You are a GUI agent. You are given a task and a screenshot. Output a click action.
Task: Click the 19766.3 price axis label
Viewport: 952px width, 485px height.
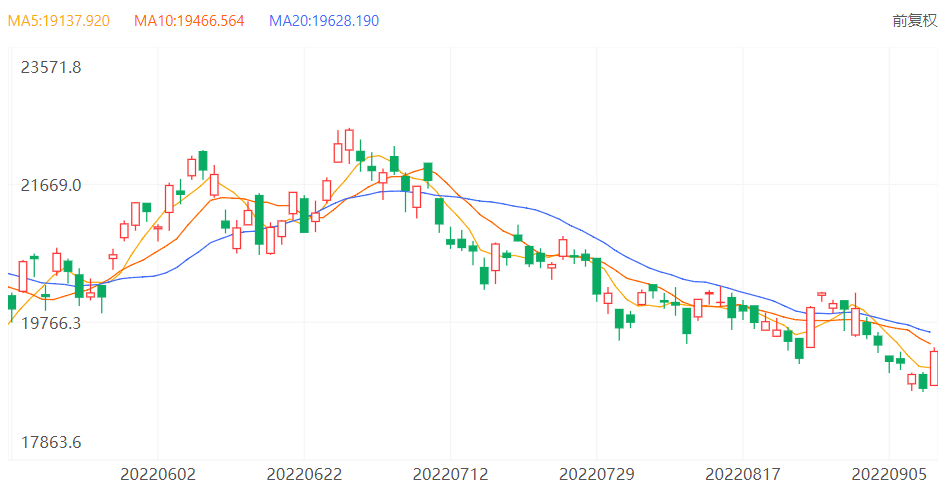pos(51,323)
